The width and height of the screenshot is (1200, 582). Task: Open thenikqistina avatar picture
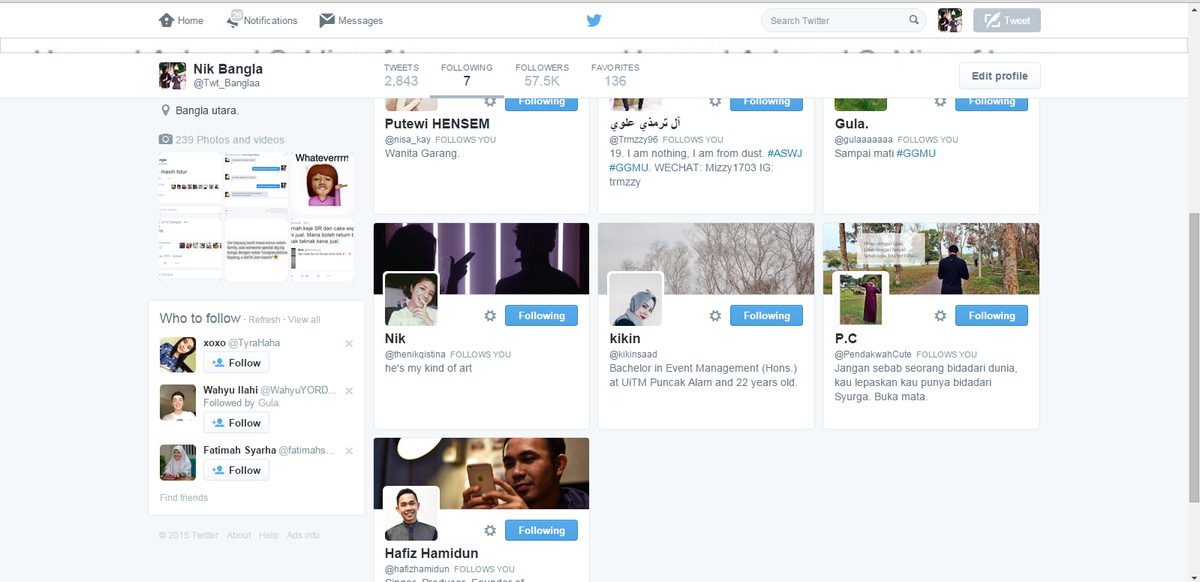point(411,299)
